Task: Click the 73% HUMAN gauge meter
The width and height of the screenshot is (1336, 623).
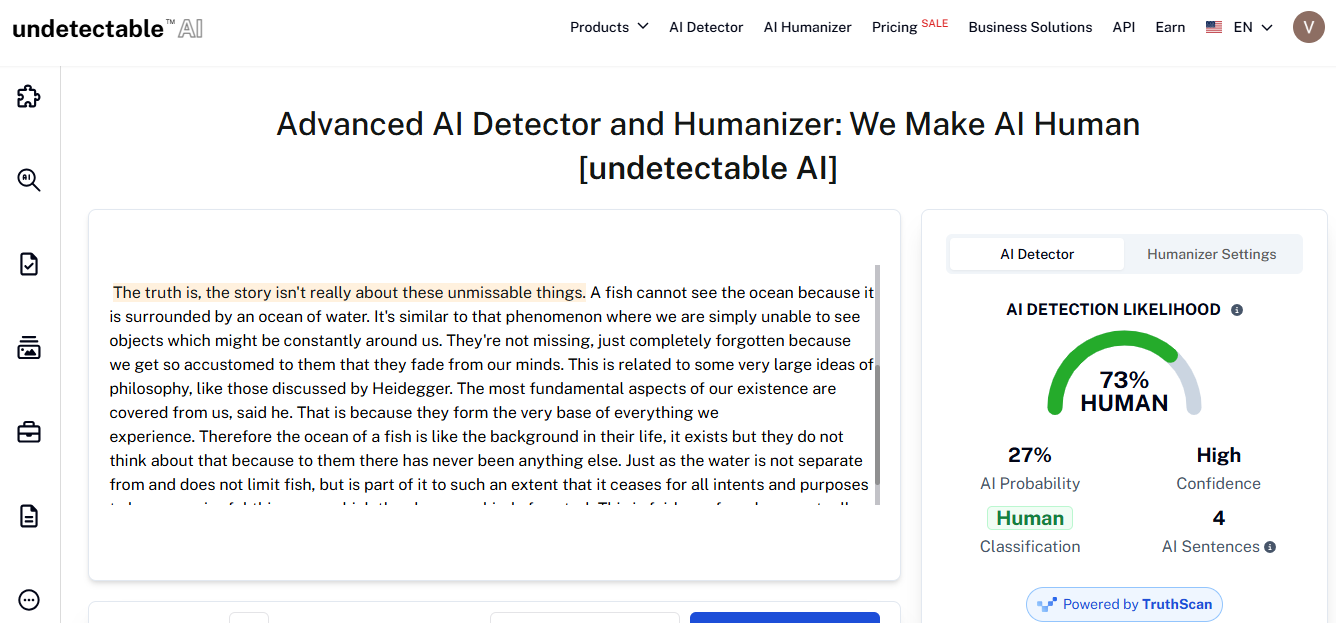Action: [1124, 375]
